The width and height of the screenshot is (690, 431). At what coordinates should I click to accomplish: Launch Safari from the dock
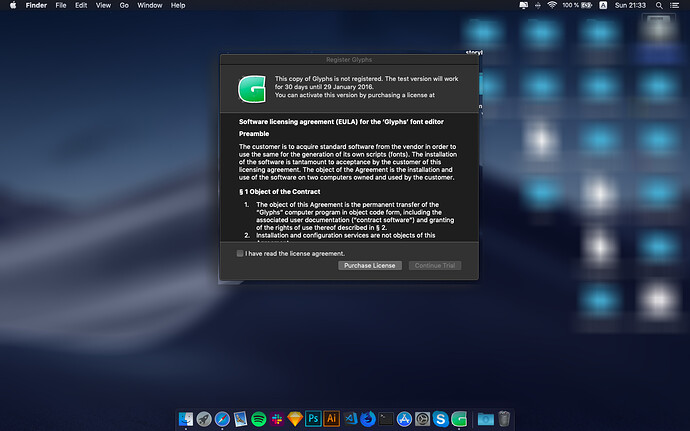pos(222,419)
